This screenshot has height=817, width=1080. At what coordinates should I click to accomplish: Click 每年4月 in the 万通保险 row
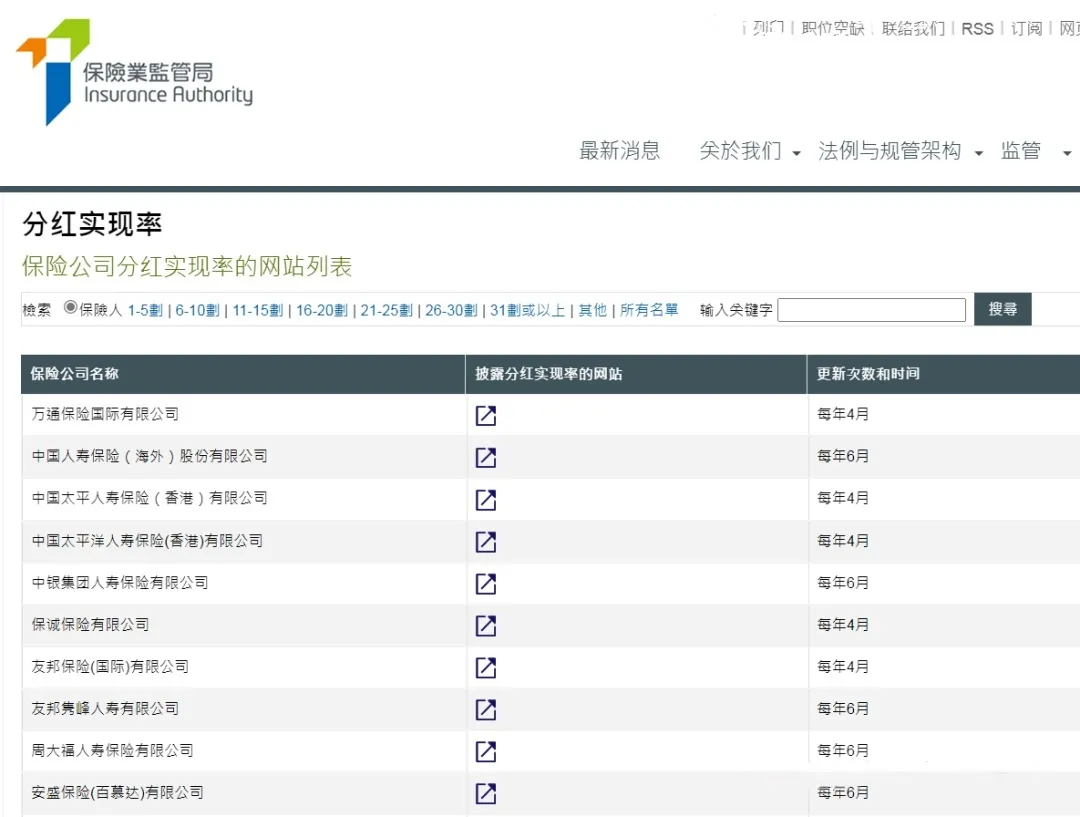843,414
